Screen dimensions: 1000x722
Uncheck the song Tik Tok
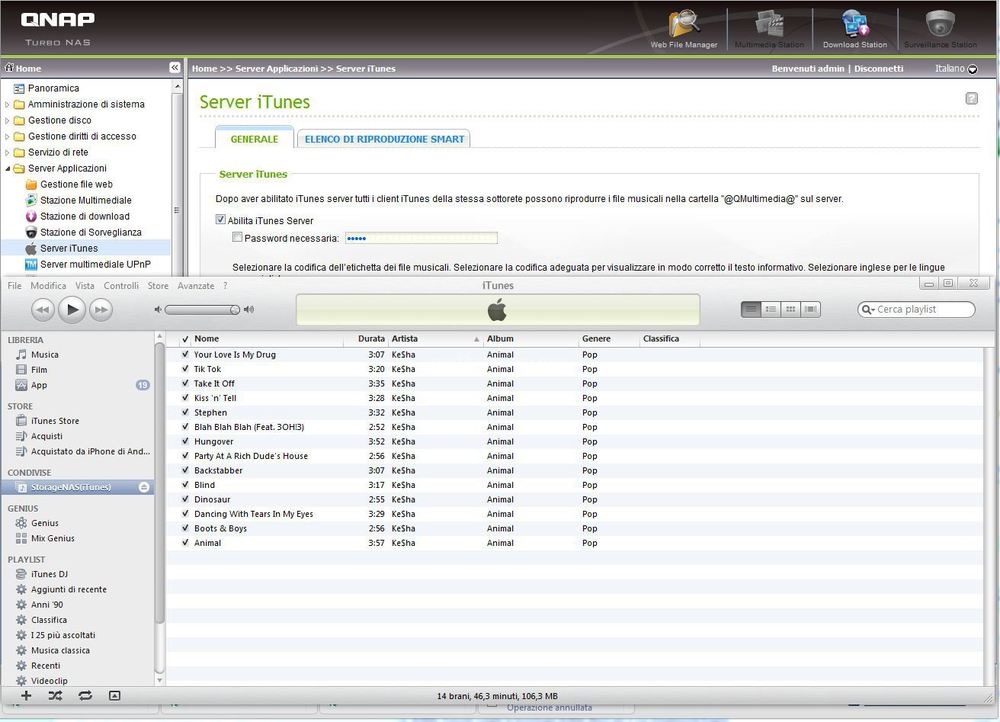[185, 369]
